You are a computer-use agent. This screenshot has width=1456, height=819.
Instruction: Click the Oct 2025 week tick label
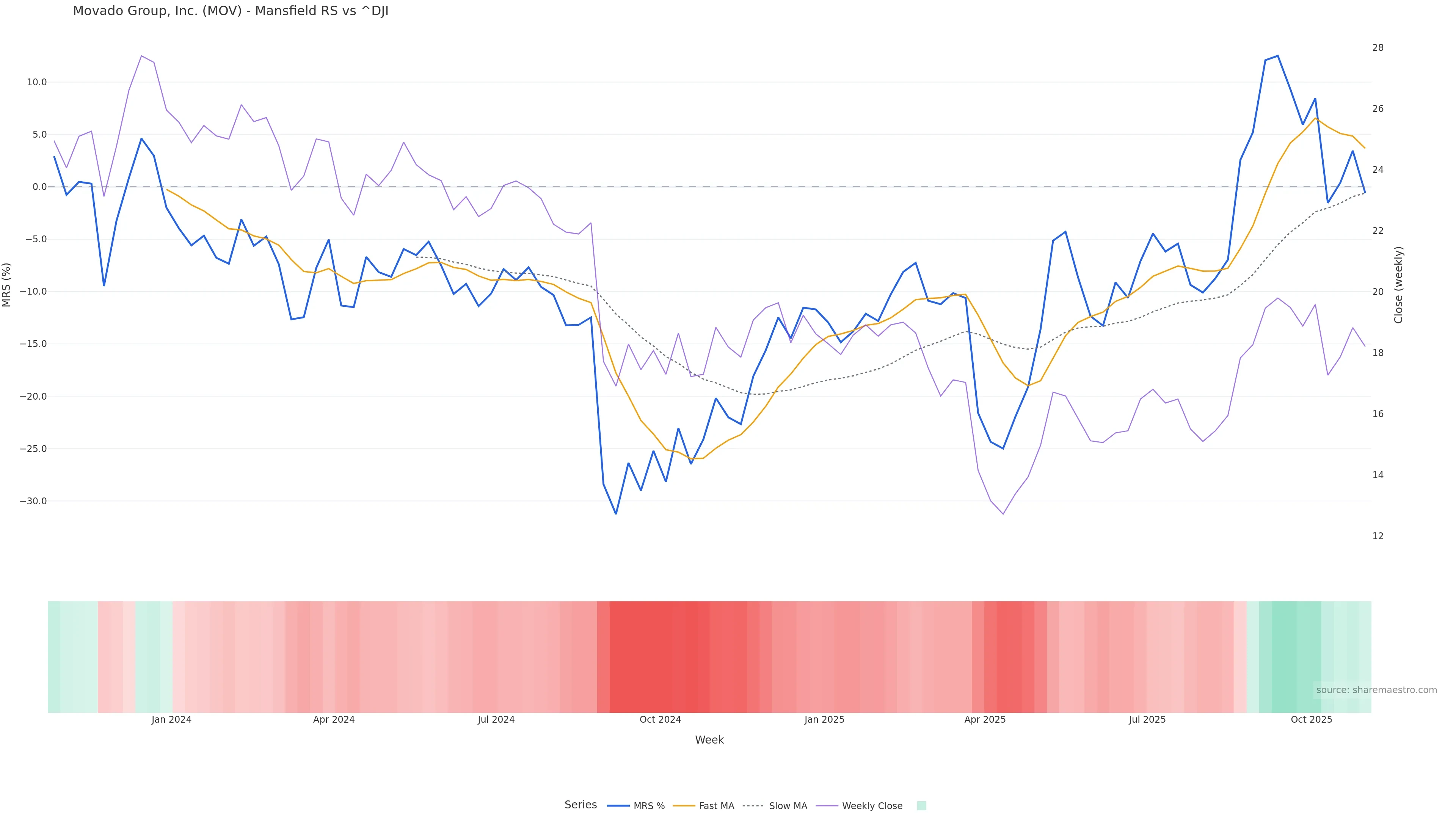coord(1311,720)
